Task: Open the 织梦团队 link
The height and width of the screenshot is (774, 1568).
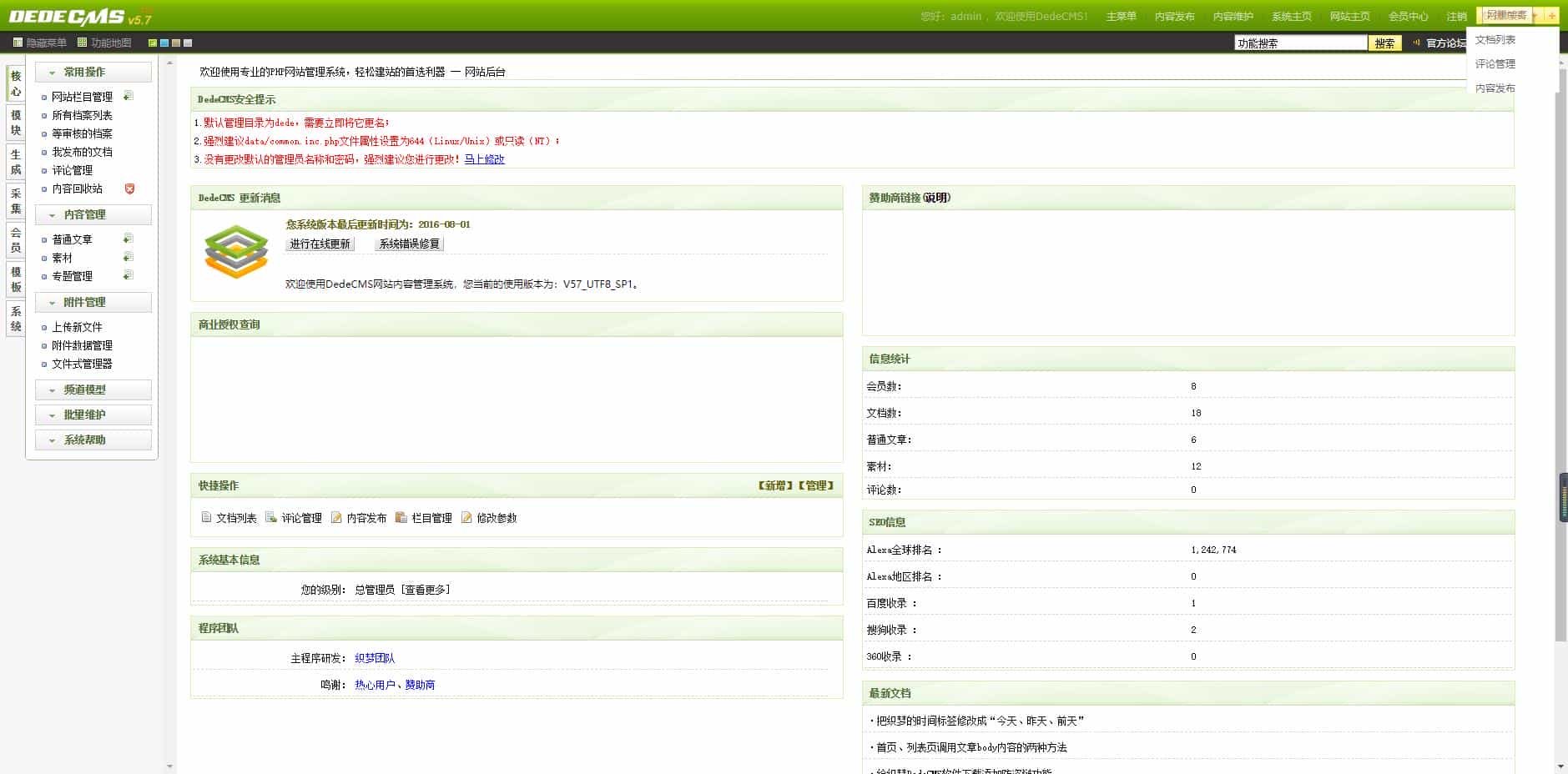Action: click(375, 658)
